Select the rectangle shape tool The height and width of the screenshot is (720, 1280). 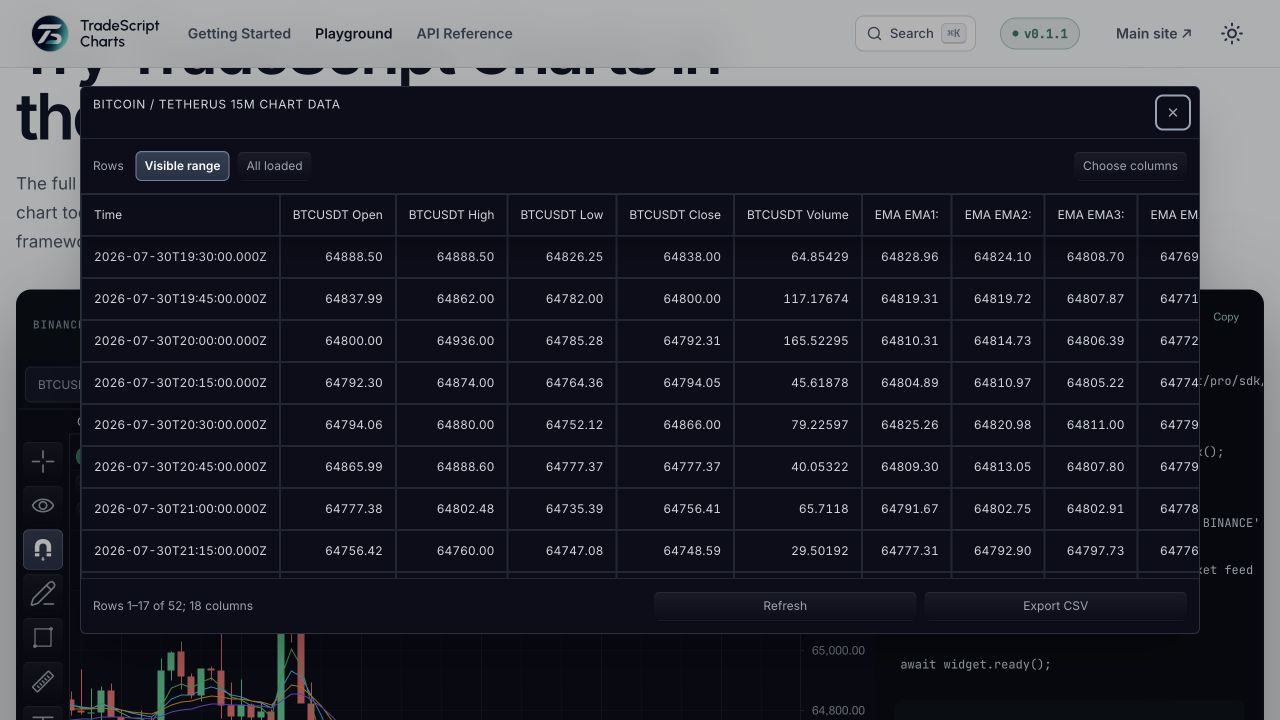tap(43, 637)
